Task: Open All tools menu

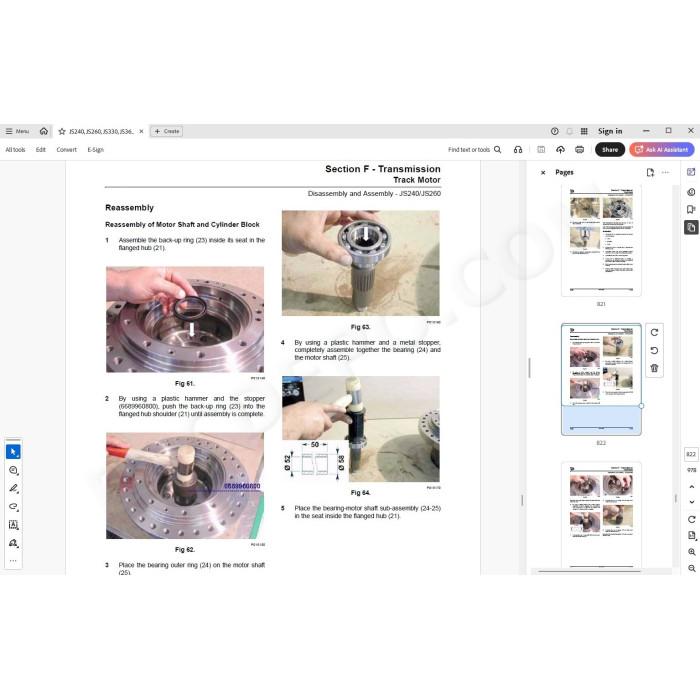Action: [x=15, y=150]
